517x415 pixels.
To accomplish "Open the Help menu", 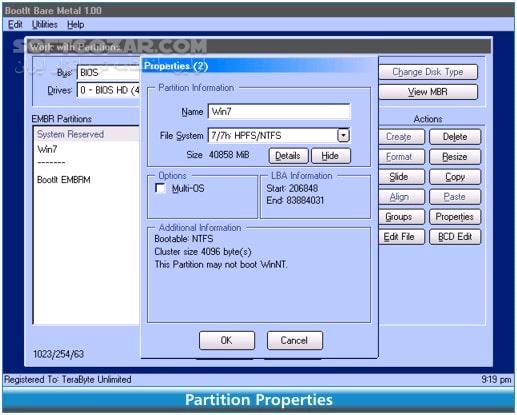I will pyautogui.click(x=76, y=25).
